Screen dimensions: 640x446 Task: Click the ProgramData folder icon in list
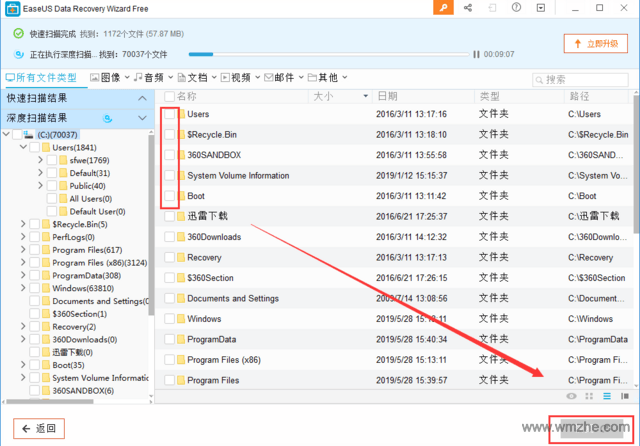(181, 339)
